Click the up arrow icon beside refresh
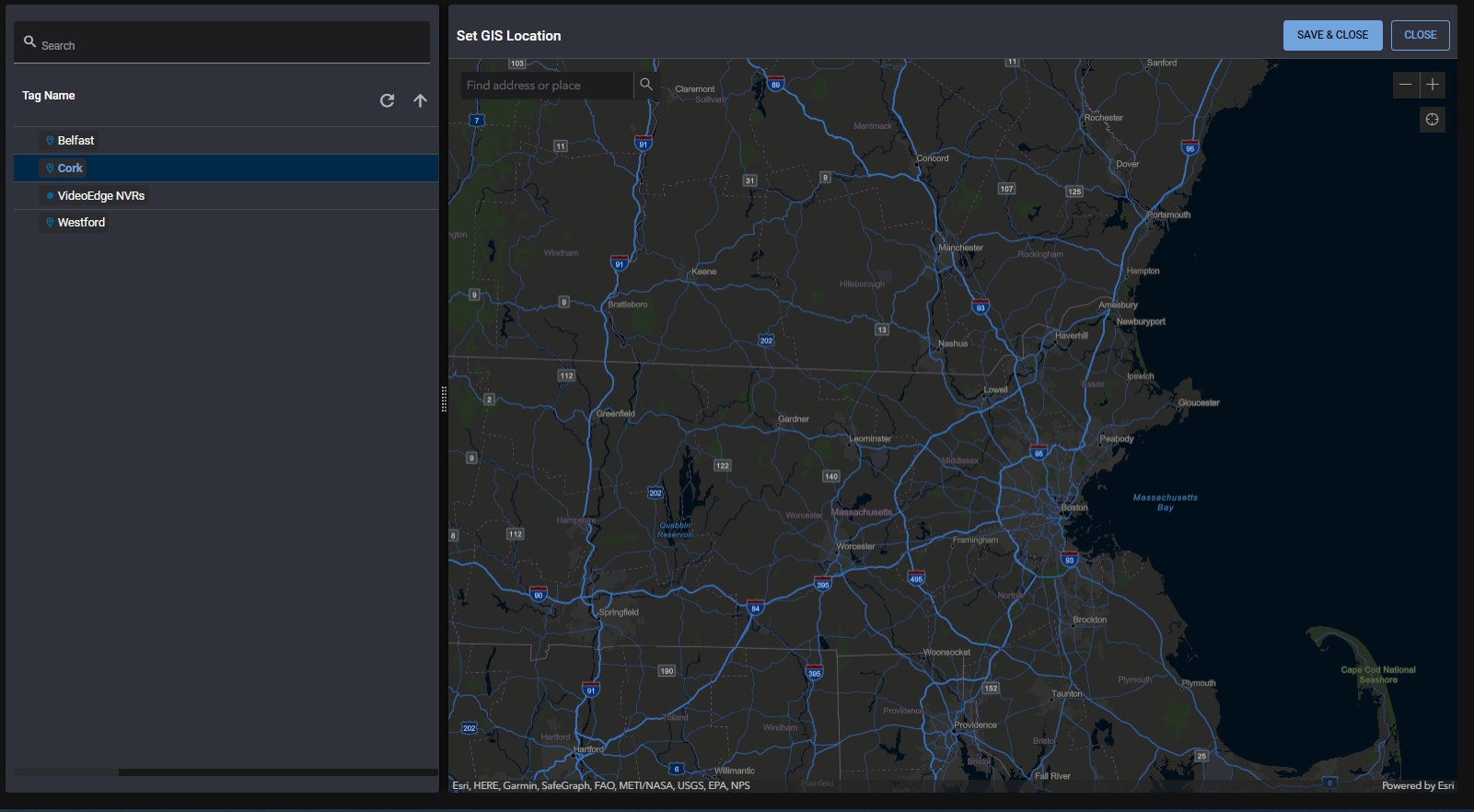The width and height of the screenshot is (1474, 812). [420, 100]
